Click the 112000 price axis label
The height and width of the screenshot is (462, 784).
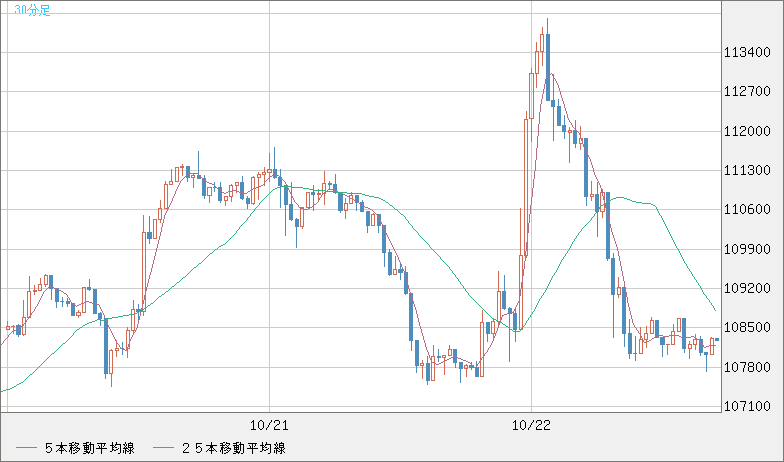747,131
